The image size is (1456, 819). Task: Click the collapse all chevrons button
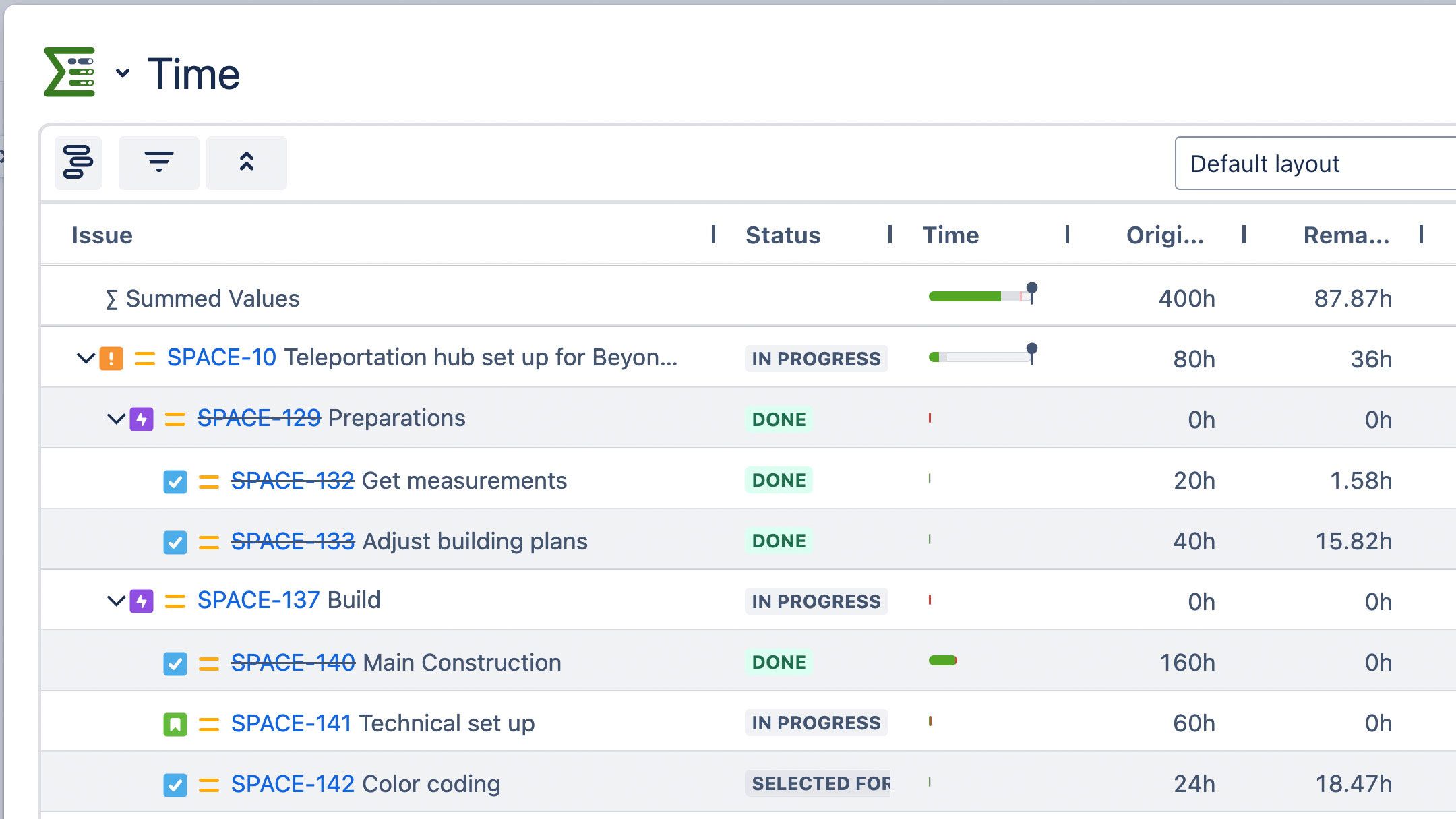click(247, 162)
